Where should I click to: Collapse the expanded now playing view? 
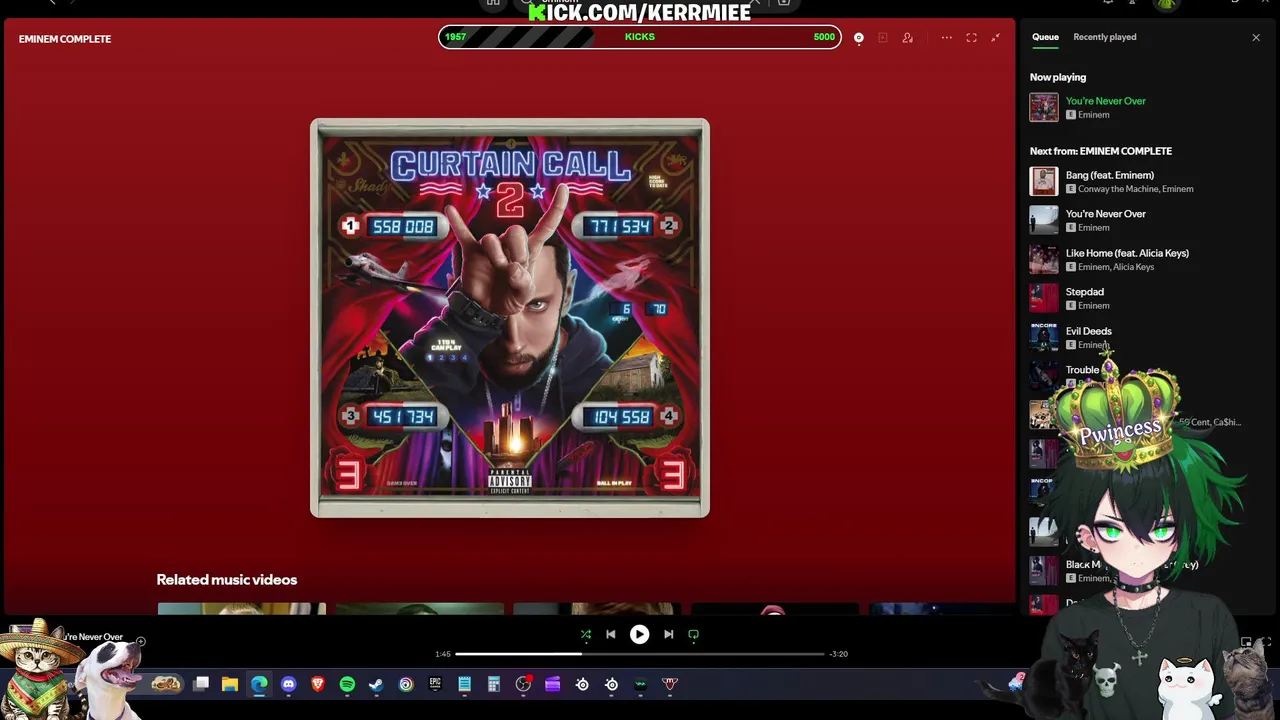[995, 38]
